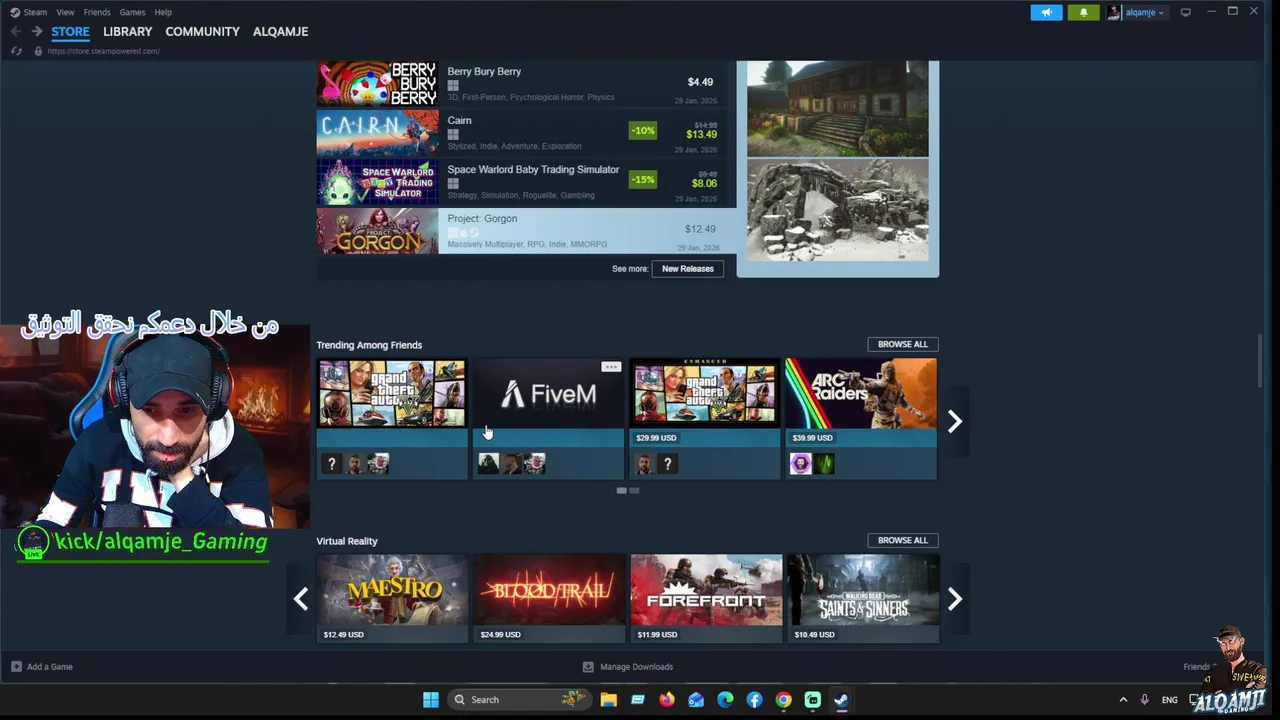The image size is (1280, 720).
Task: Click the Cairn -10% discount badge
Action: click(x=642, y=131)
